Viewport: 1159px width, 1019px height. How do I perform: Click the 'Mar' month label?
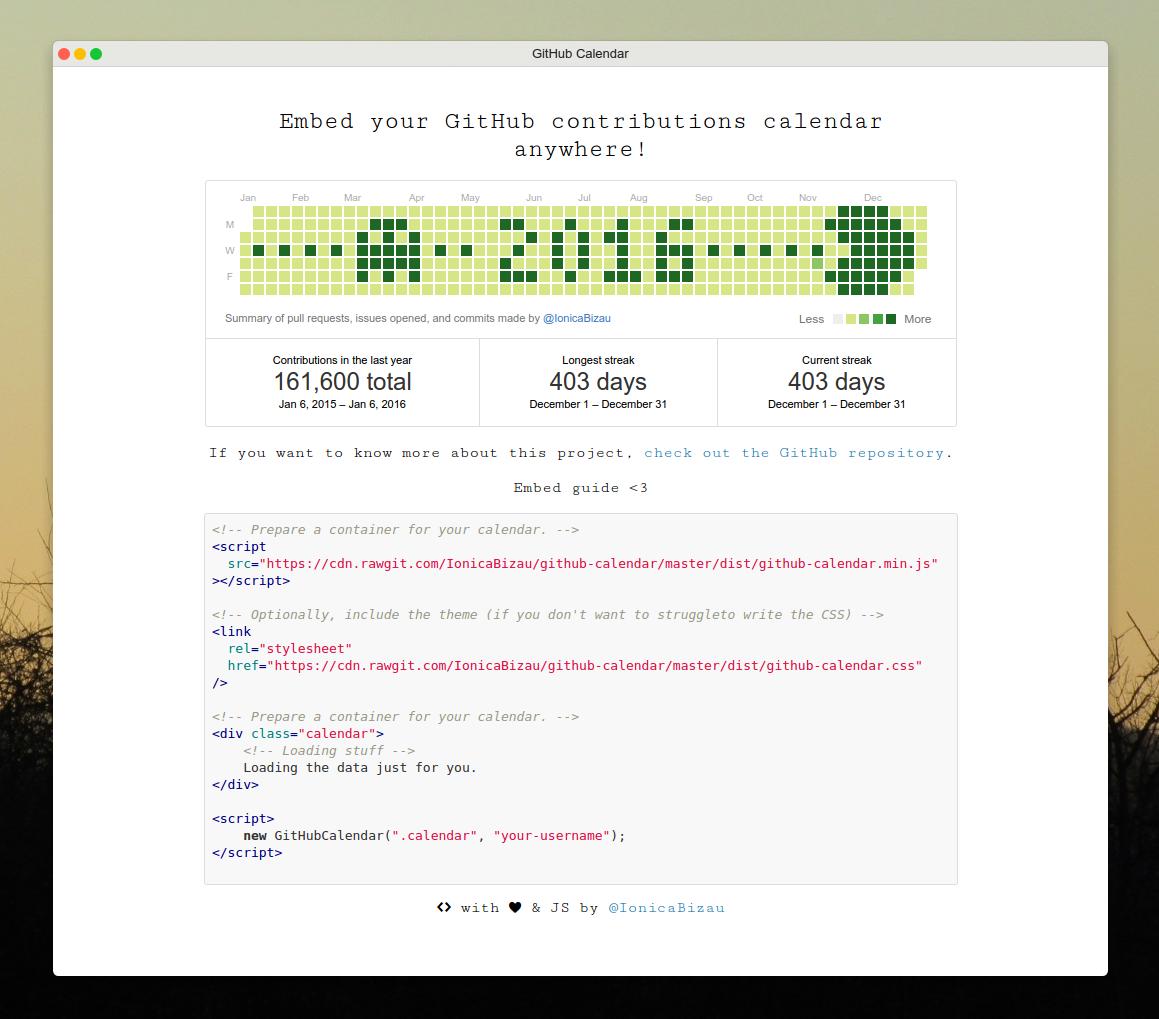352,198
